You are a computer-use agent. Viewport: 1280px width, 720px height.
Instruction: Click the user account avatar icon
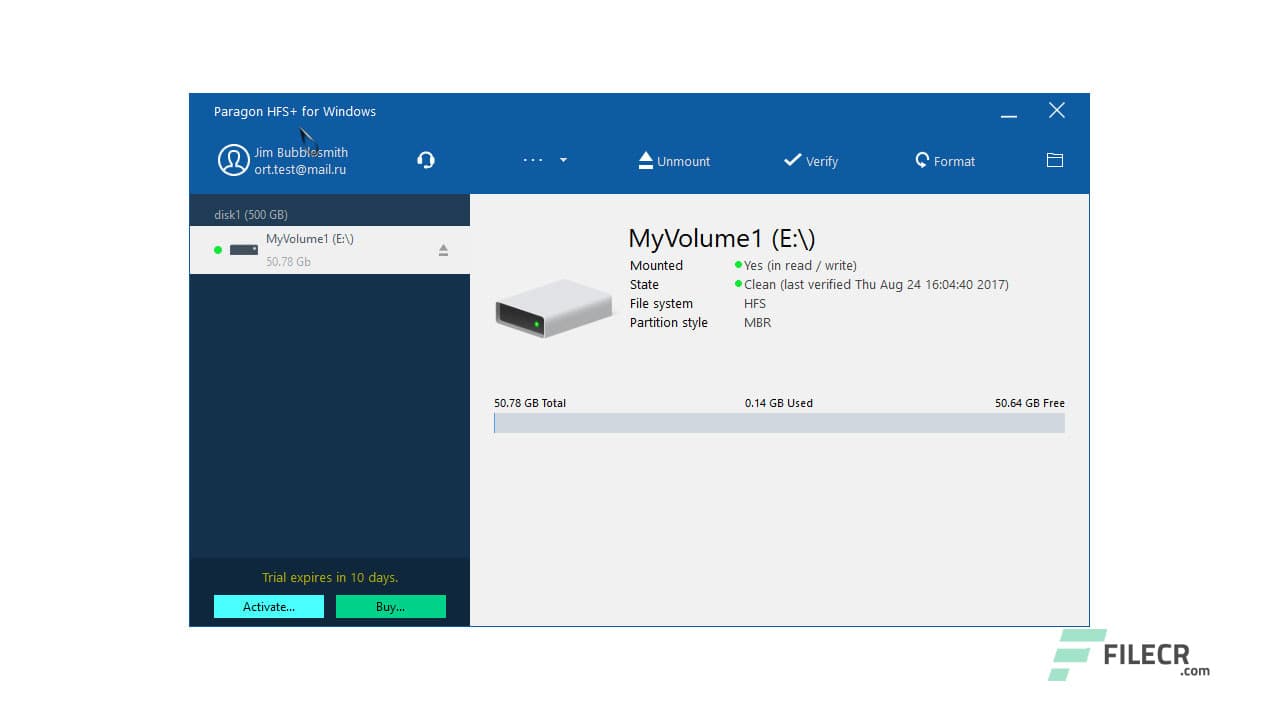233,159
